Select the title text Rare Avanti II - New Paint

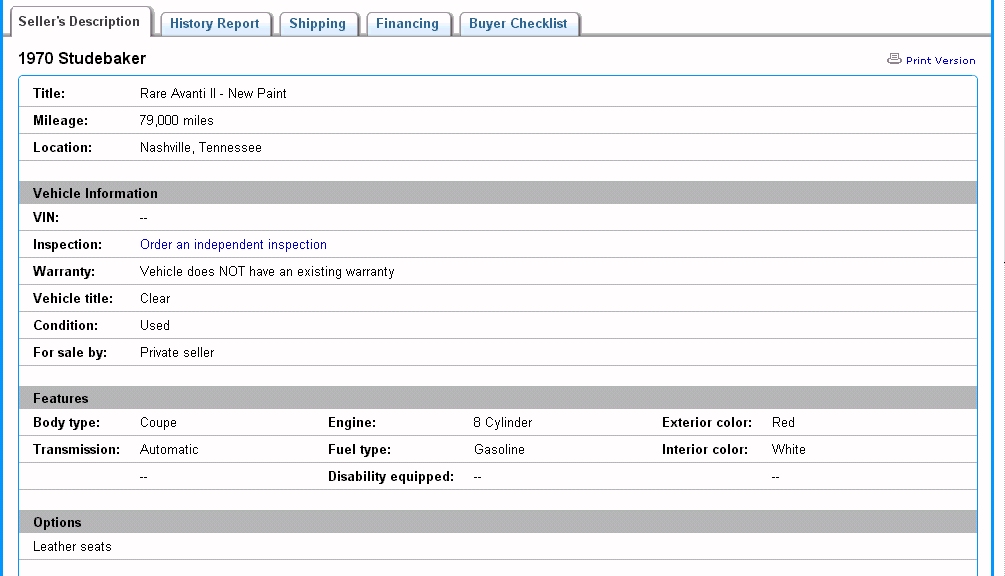tap(213, 94)
